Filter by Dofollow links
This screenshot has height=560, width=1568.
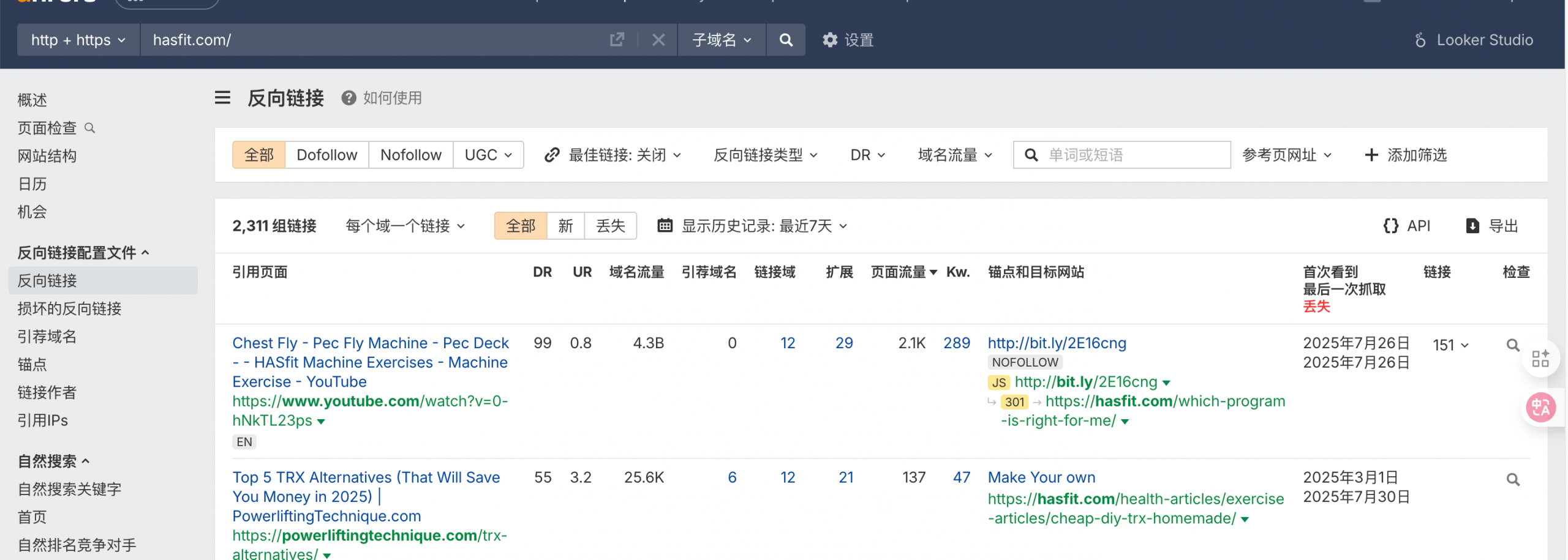327,155
